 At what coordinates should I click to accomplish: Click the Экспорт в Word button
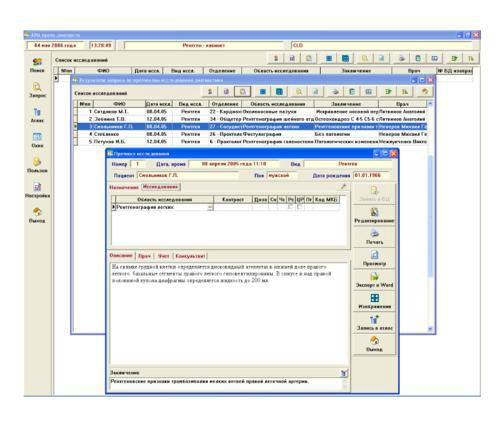tap(374, 280)
